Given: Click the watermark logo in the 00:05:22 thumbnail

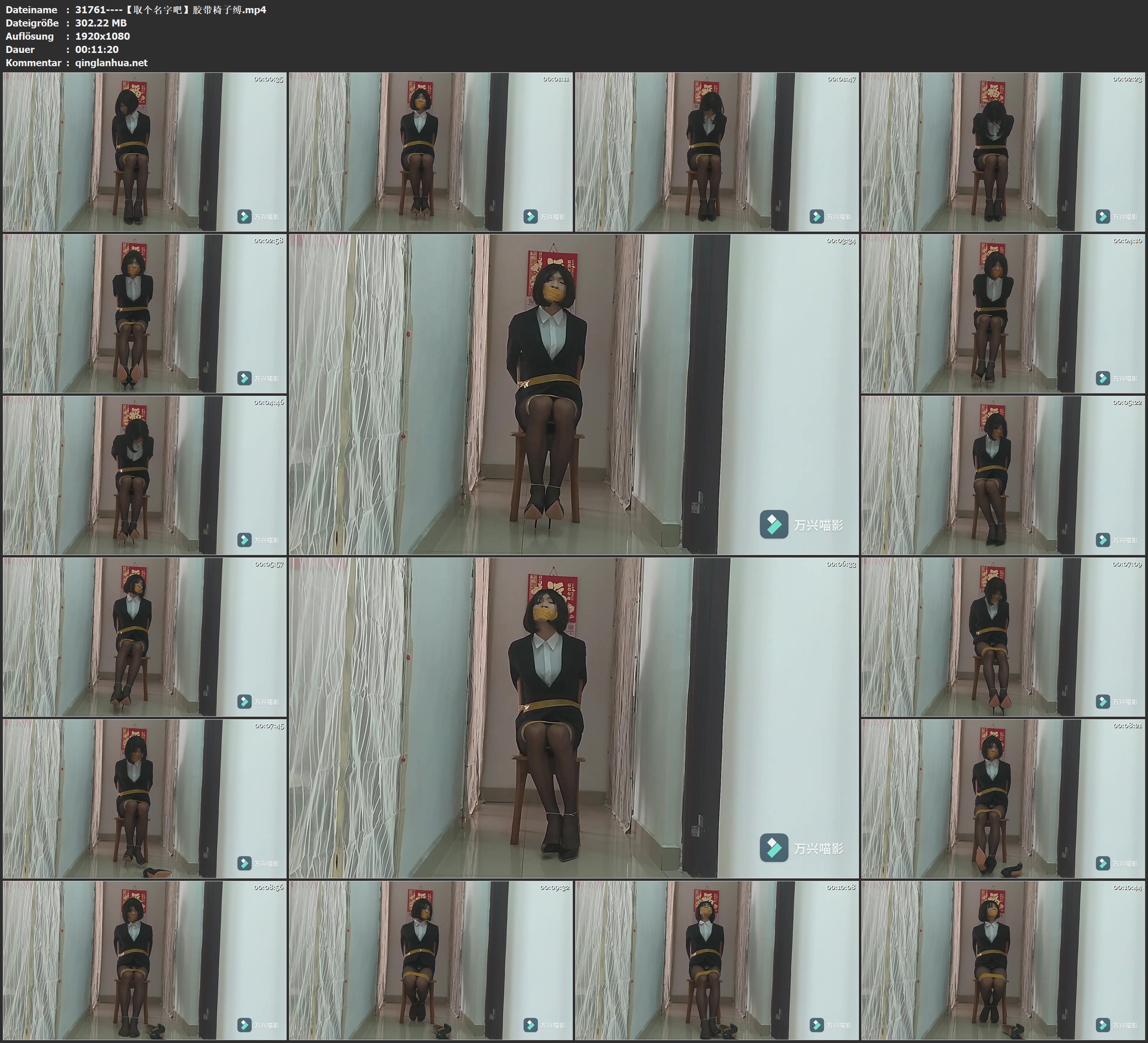Looking at the screenshot, I should pyautogui.click(x=1103, y=540).
